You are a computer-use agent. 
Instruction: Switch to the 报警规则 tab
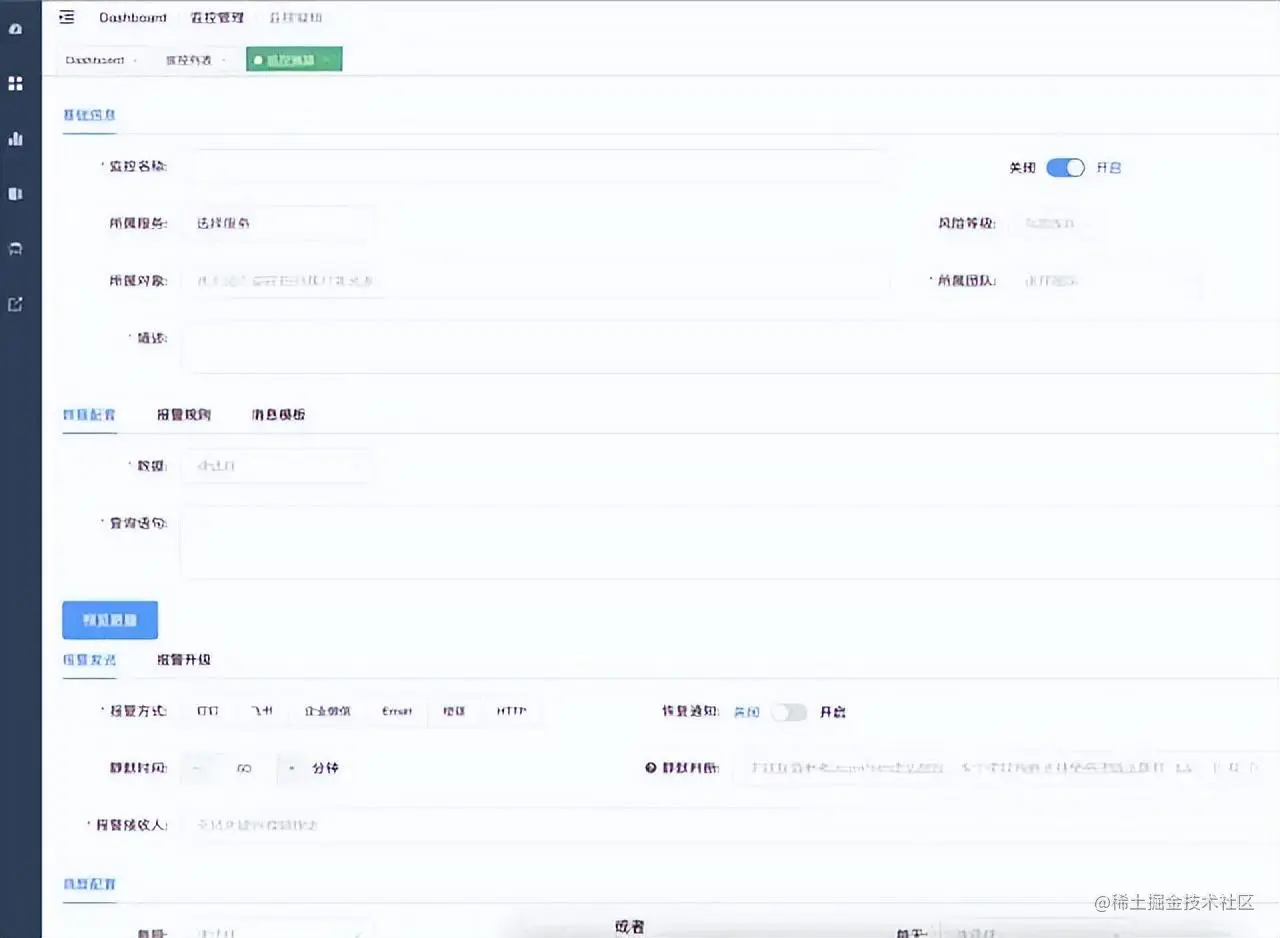pyautogui.click(x=184, y=414)
